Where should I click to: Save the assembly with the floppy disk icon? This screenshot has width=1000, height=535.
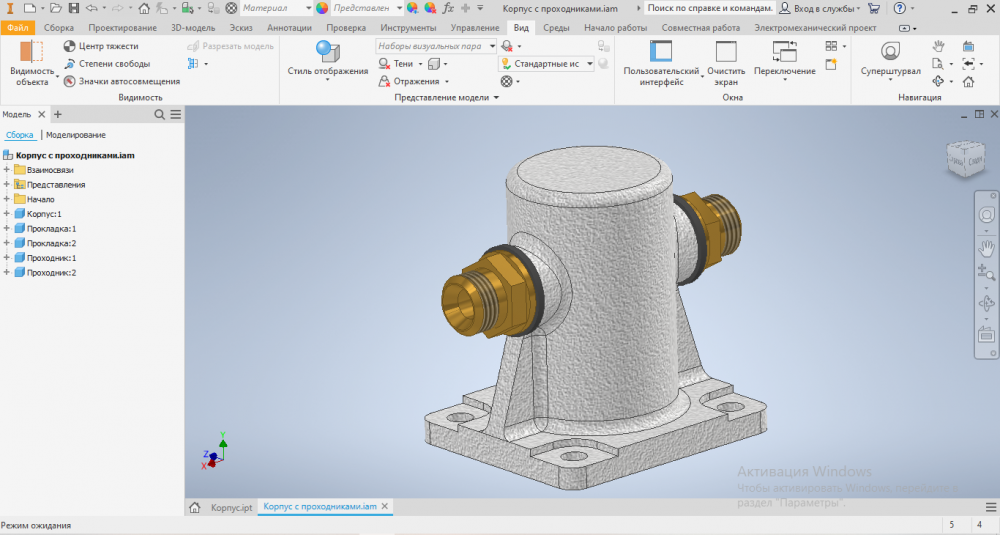(x=74, y=8)
